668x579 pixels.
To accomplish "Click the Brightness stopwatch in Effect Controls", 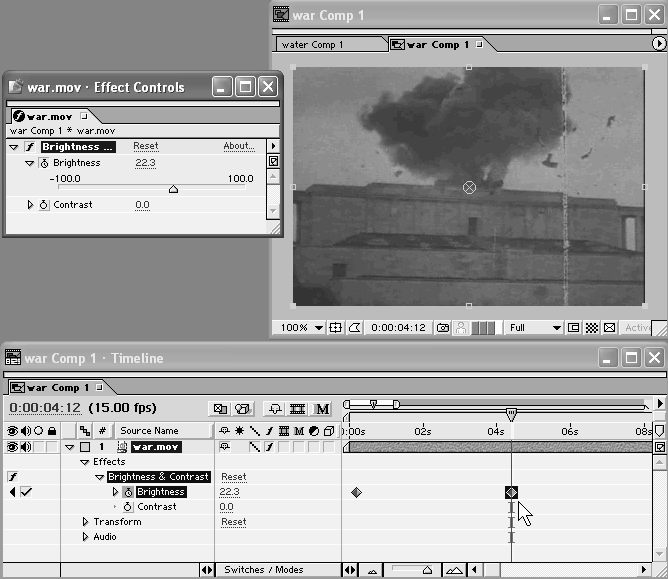I will tap(44, 163).
